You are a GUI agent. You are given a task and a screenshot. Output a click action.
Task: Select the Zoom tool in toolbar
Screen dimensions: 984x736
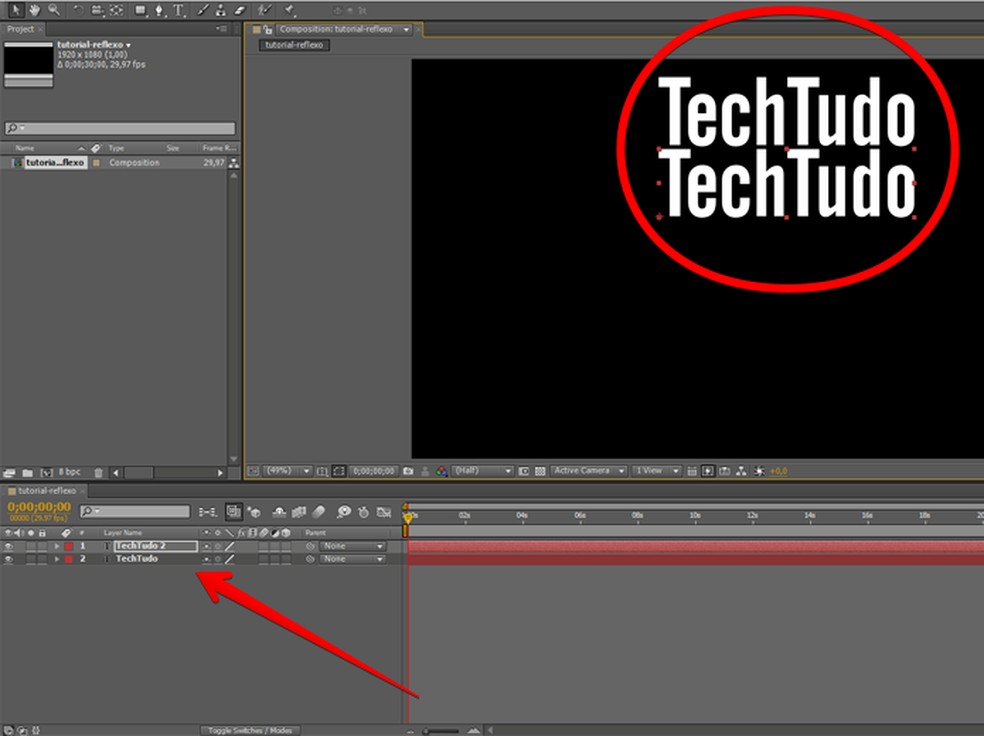tap(53, 10)
